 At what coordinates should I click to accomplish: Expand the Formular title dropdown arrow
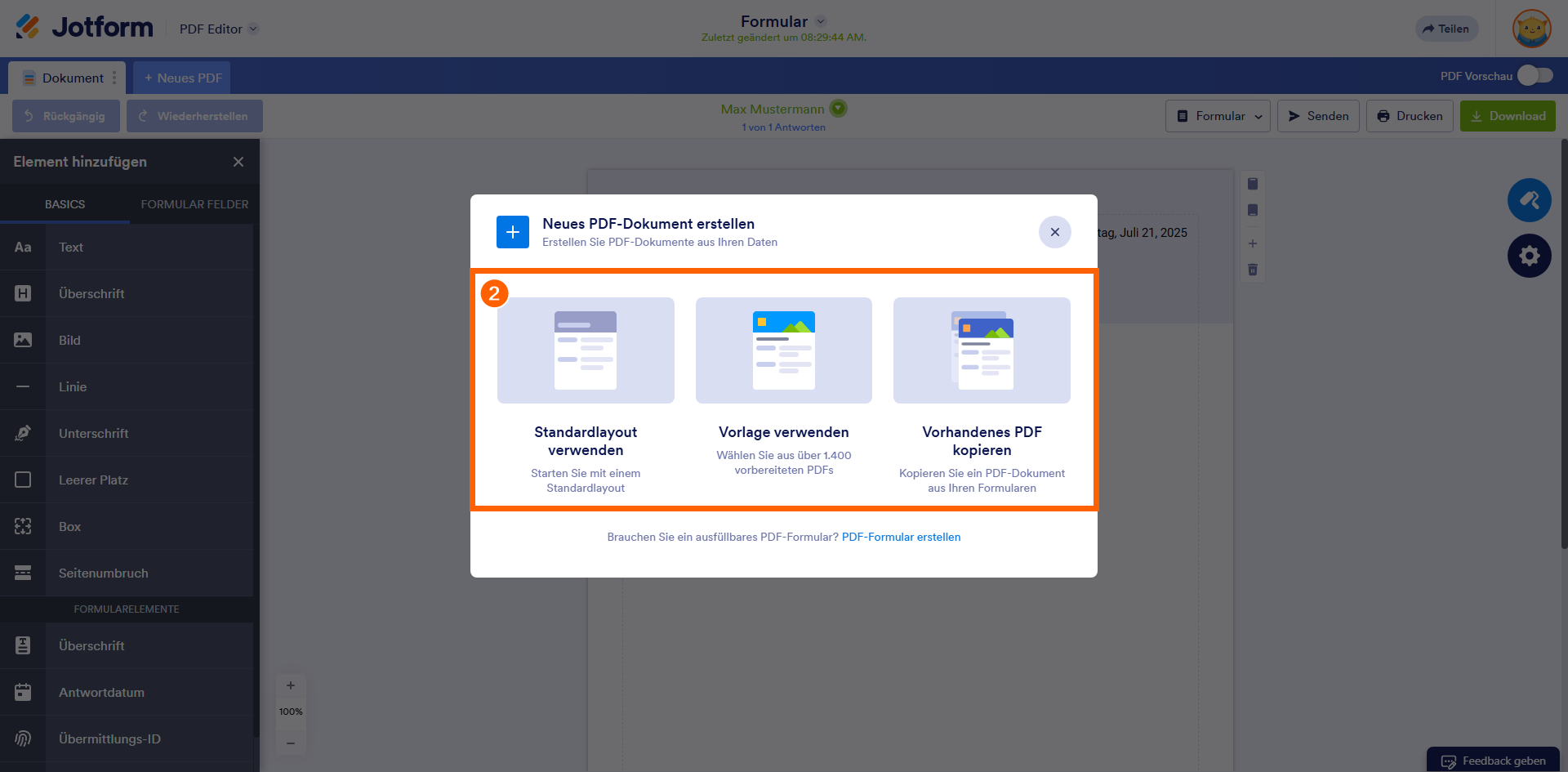point(821,21)
